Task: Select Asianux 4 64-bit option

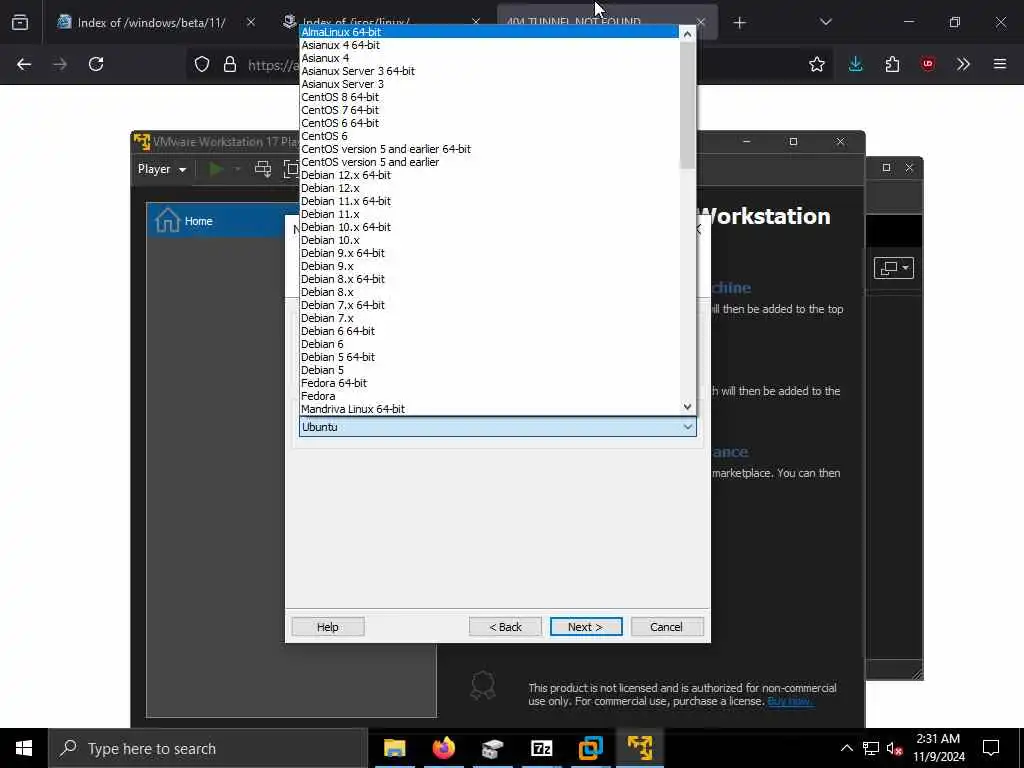Action: point(489,45)
